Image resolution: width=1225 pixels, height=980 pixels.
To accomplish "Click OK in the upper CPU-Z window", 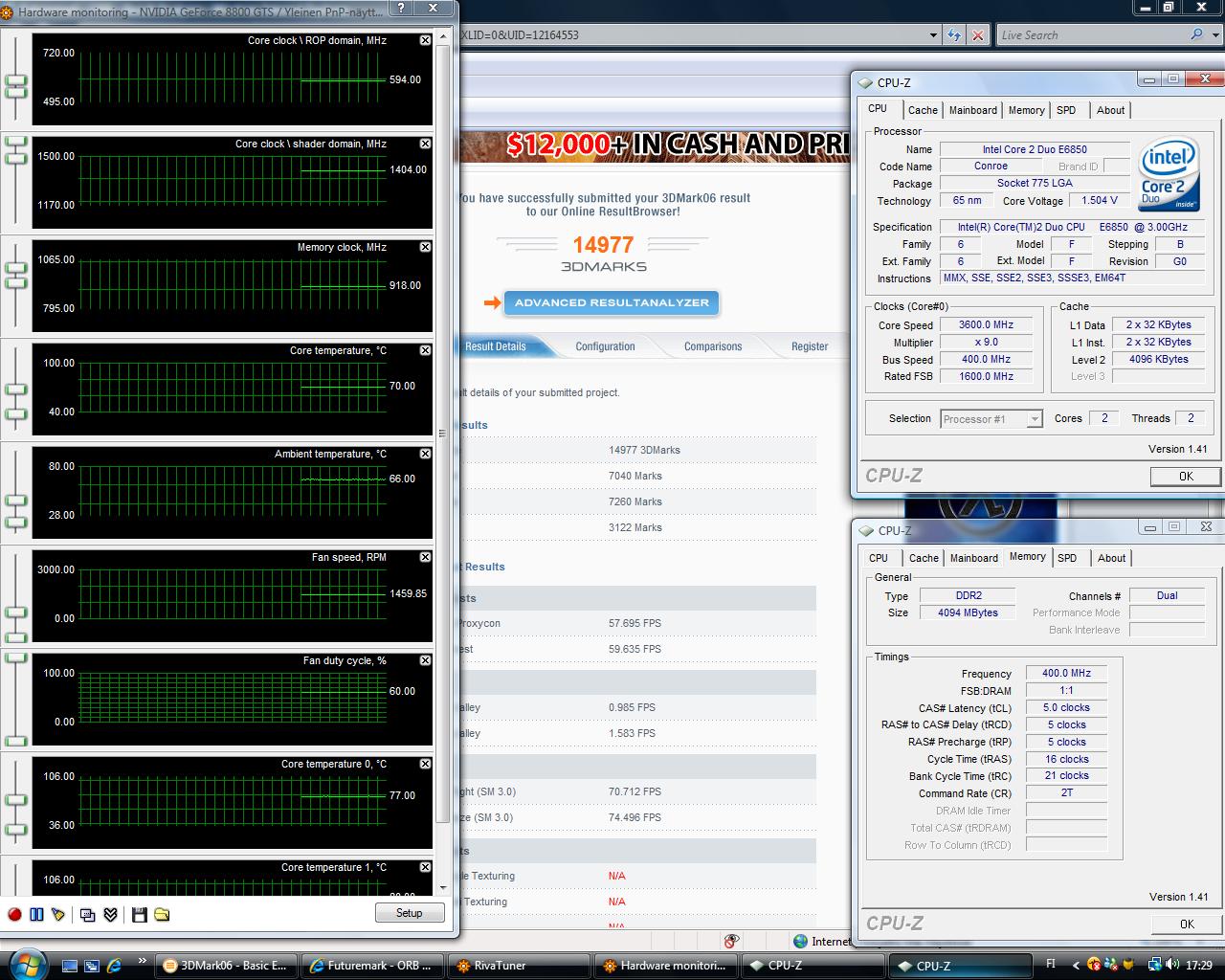I will [x=1186, y=476].
